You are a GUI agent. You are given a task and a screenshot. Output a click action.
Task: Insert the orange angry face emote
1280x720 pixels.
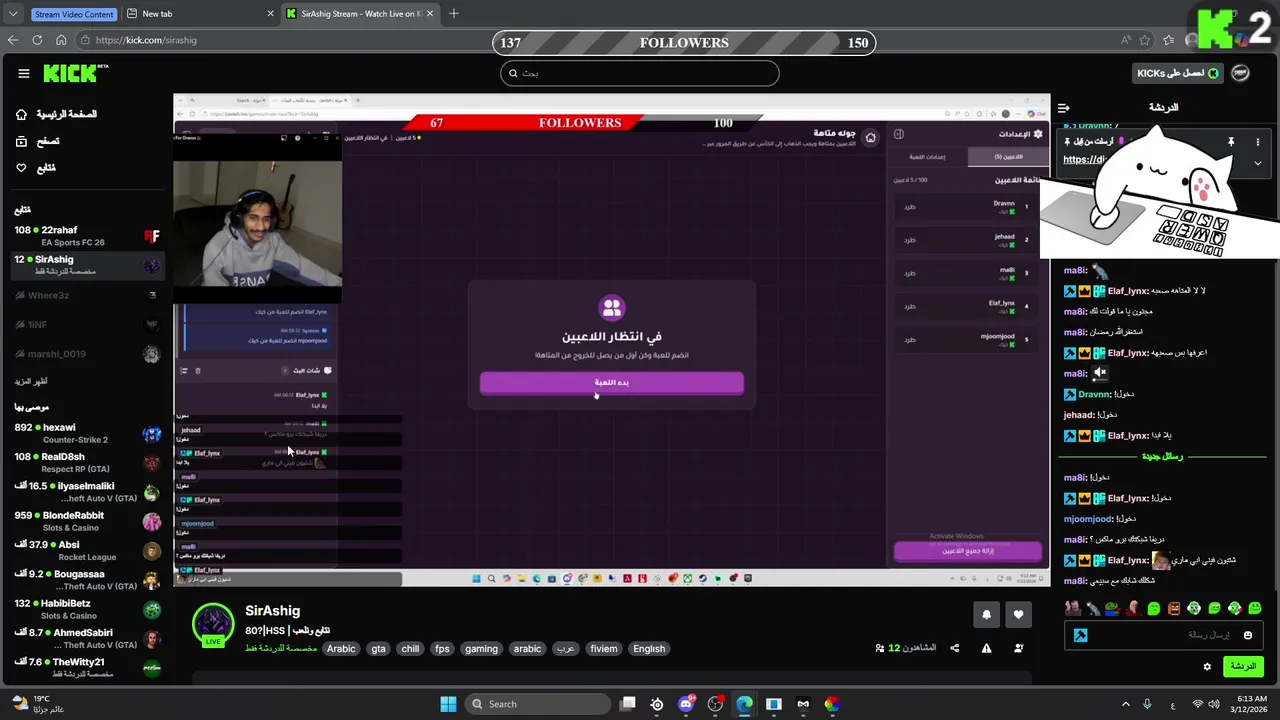coord(1173,608)
